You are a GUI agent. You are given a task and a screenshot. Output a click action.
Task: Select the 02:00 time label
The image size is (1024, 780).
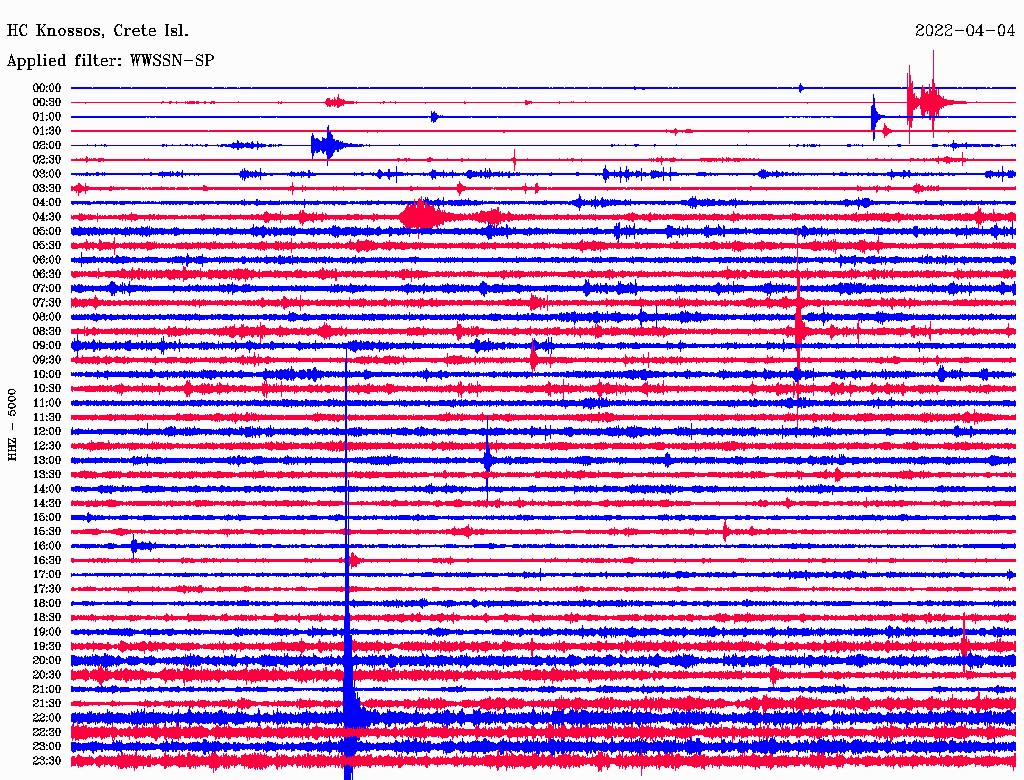pos(47,145)
